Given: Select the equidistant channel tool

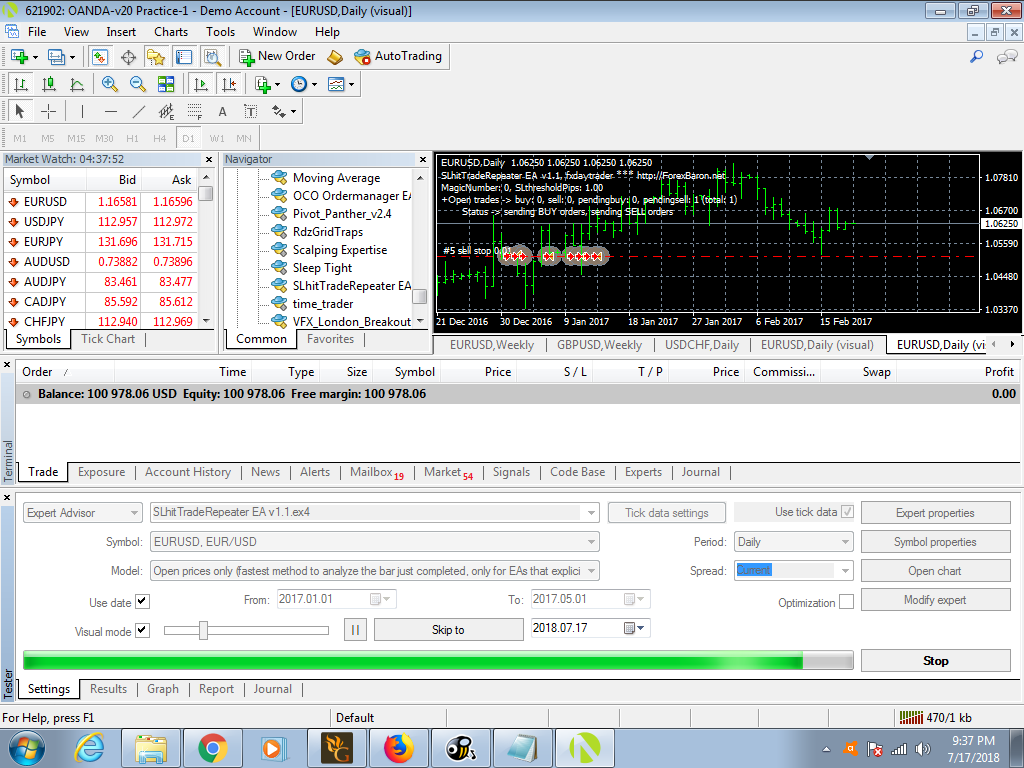Looking at the screenshot, I should pyautogui.click(x=167, y=112).
